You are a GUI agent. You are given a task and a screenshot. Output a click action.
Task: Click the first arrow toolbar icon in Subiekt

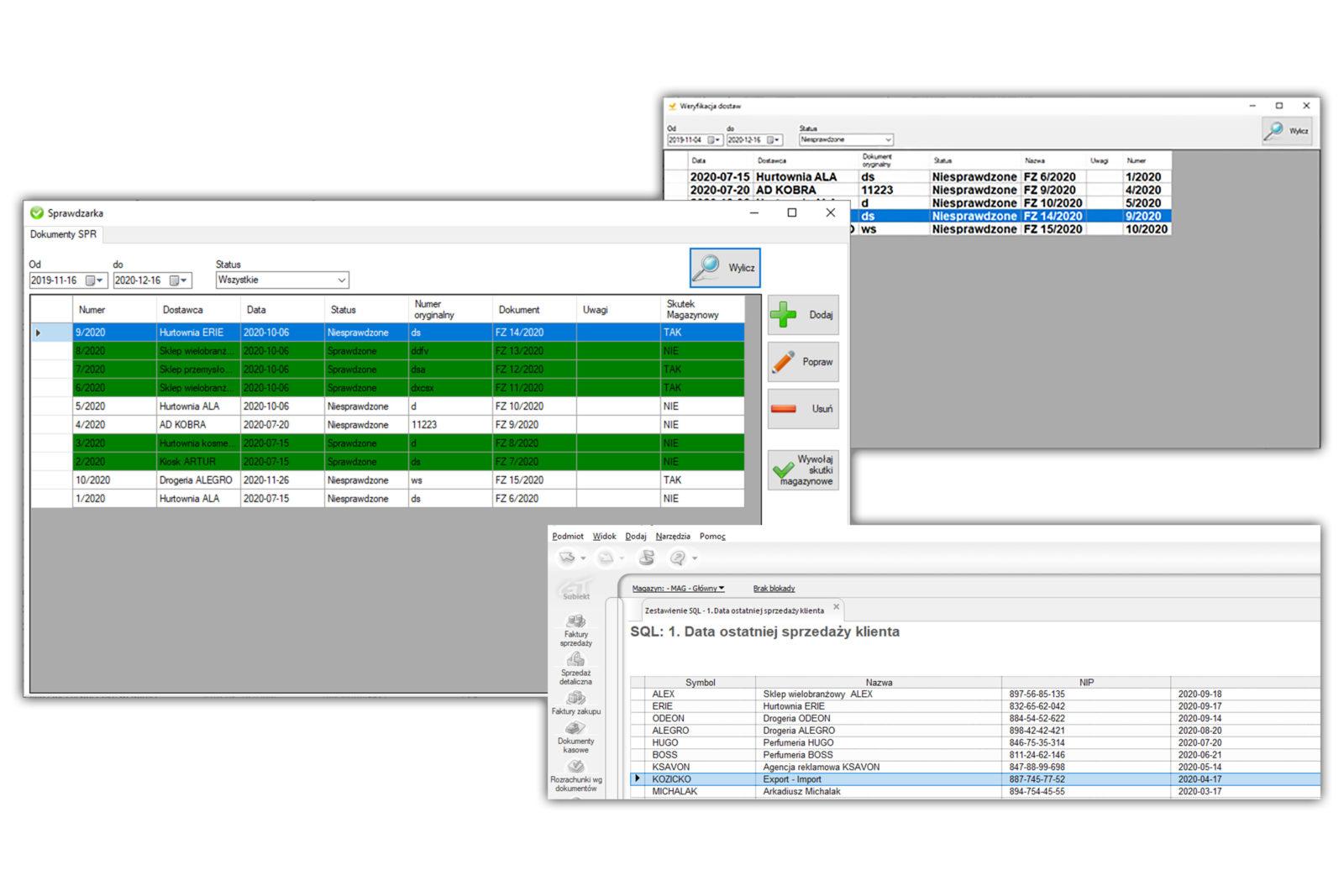[x=568, y=558]
